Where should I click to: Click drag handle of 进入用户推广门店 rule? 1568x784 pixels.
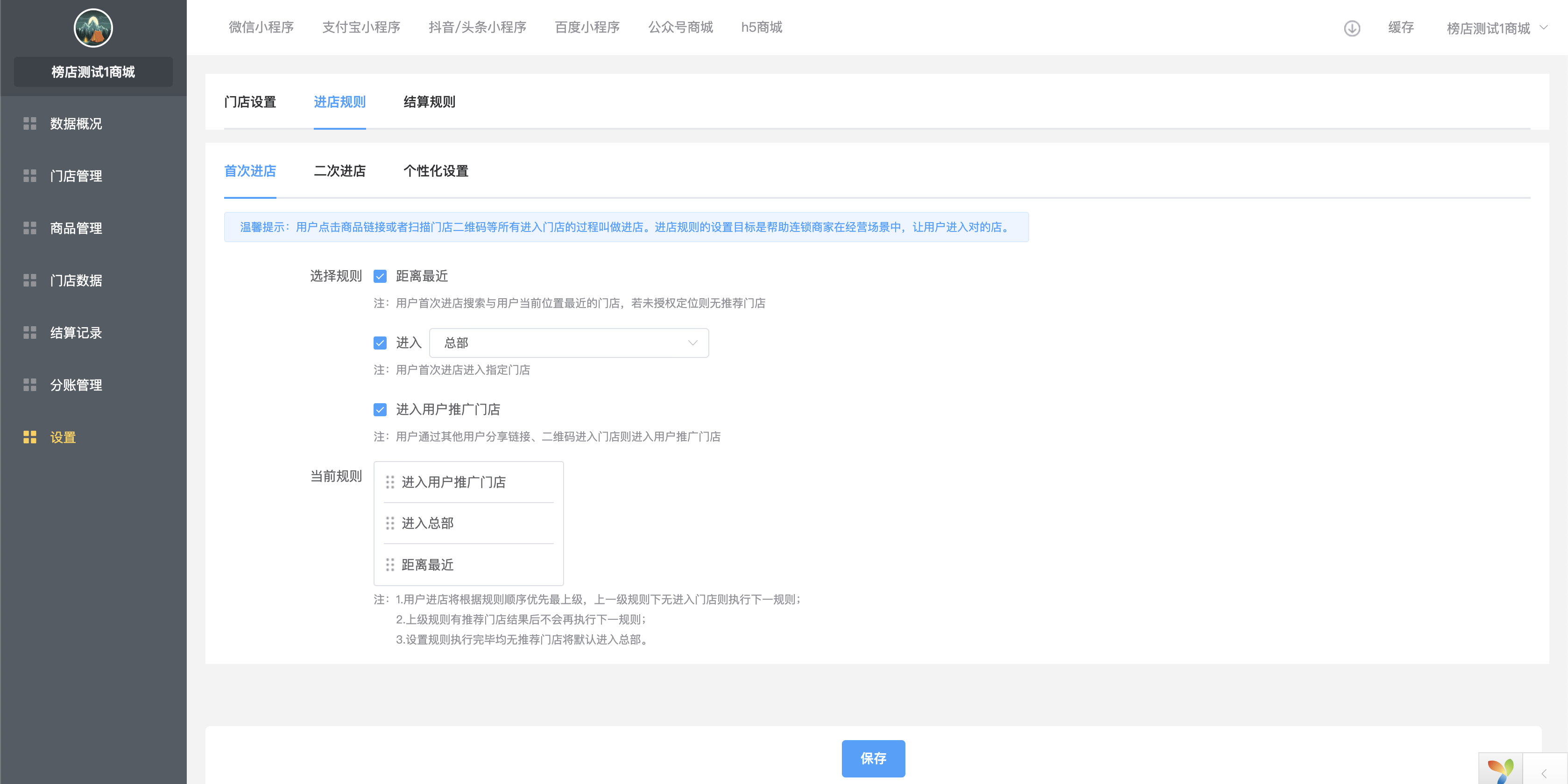[390, 483]
